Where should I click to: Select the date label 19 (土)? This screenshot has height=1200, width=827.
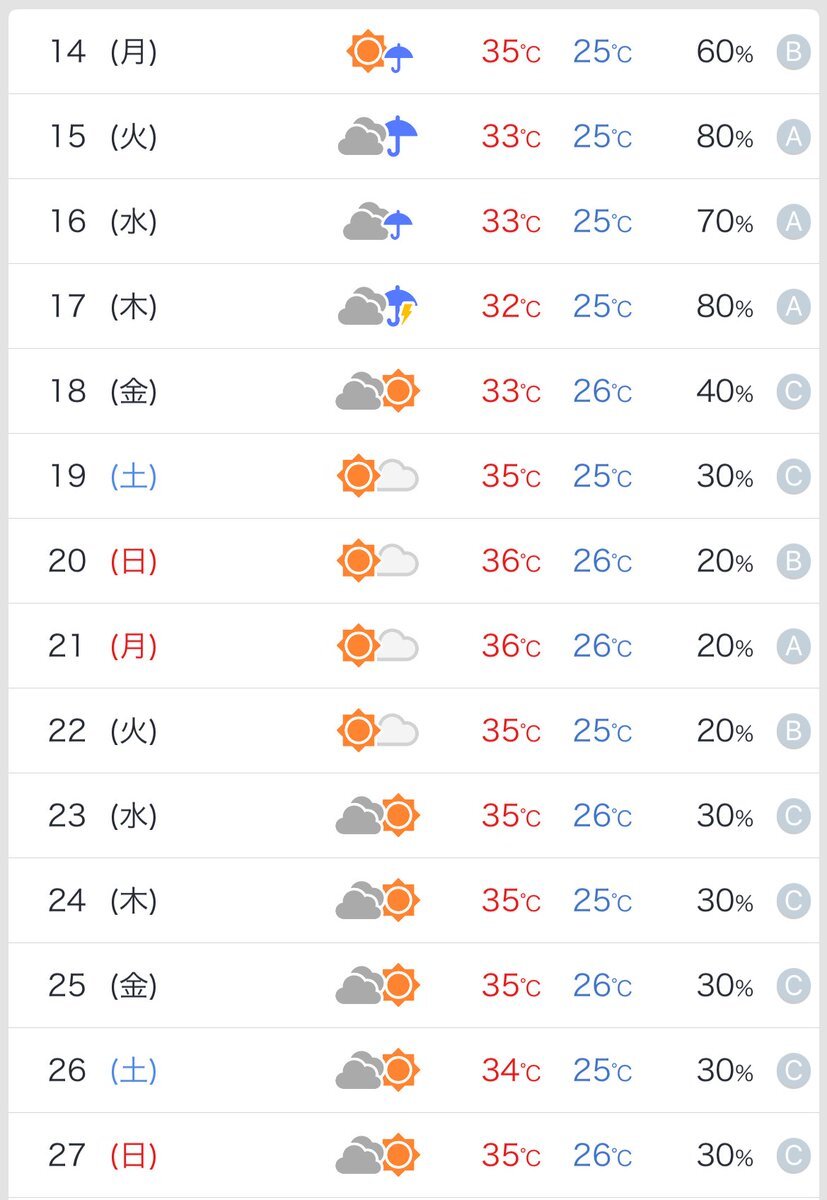click(103, 476)
